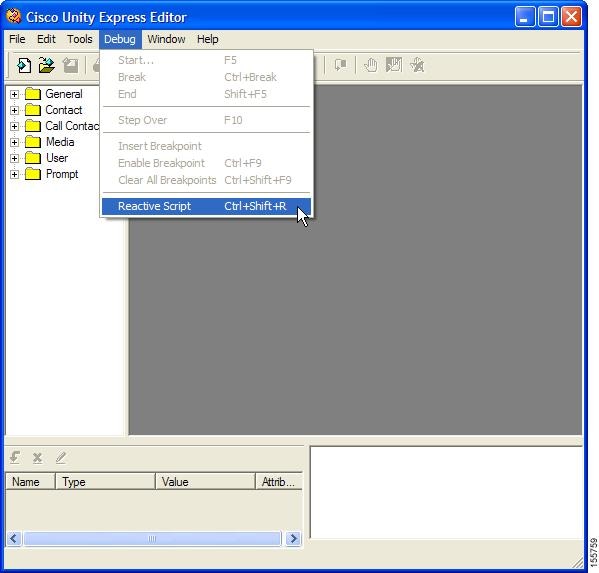Open the Window menu
599x573 pixels.
[166, 39]
